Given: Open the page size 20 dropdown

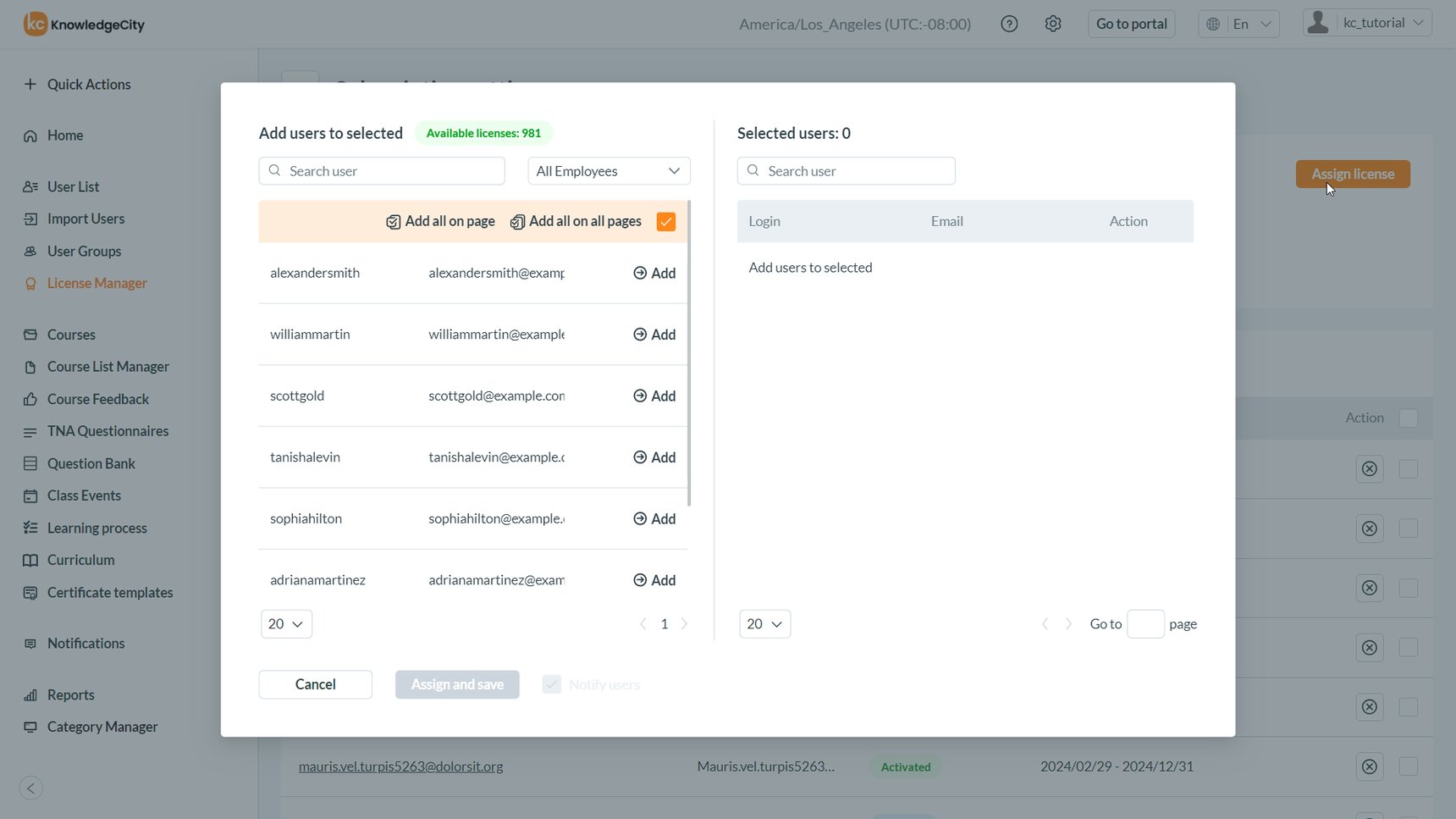Looking at the screenshot, I should coord(286,623).
